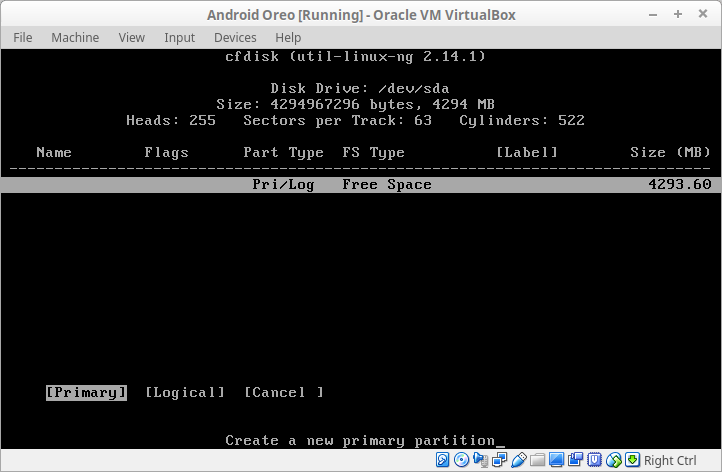Click the Part Type column header
The height and width of the screenshot is (472, 722).
click(283, 152)
